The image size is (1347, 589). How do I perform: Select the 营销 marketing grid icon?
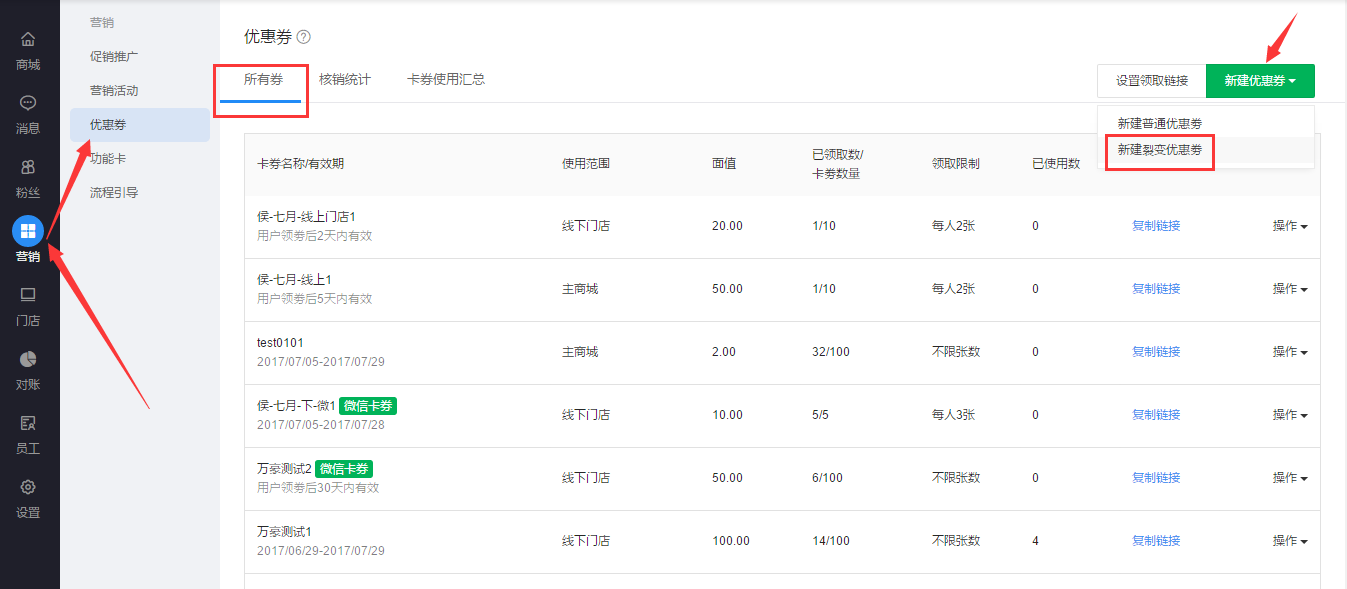point(28,231)
